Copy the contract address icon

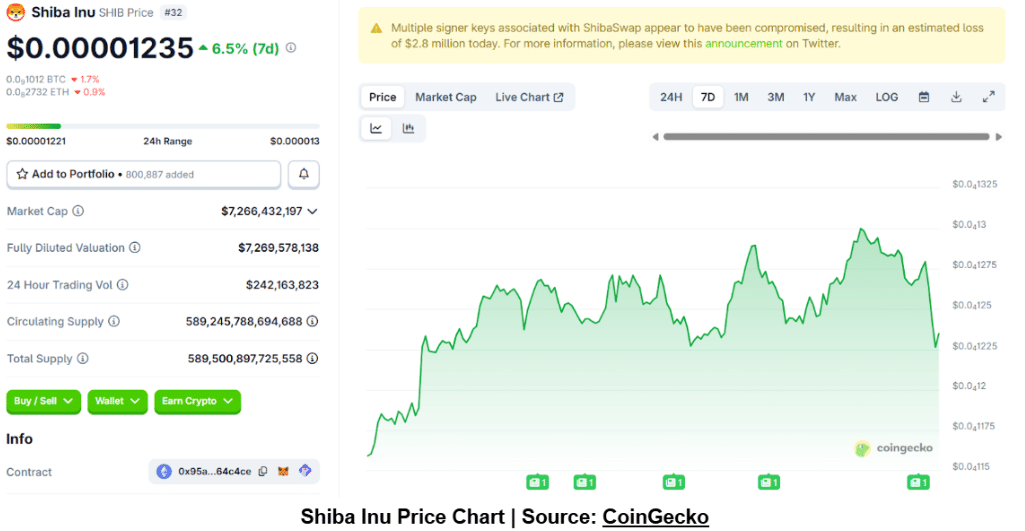[x=263, y=472]
